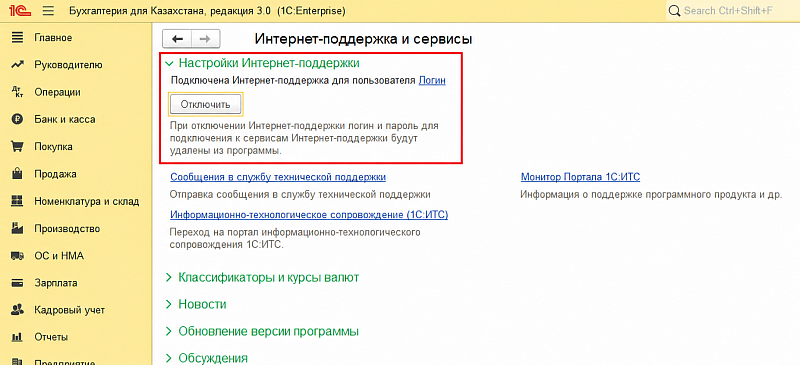Viewport: 800px width, 365px height.
Task: Go forward with the right arrow
Action: (x=206, y=39)
